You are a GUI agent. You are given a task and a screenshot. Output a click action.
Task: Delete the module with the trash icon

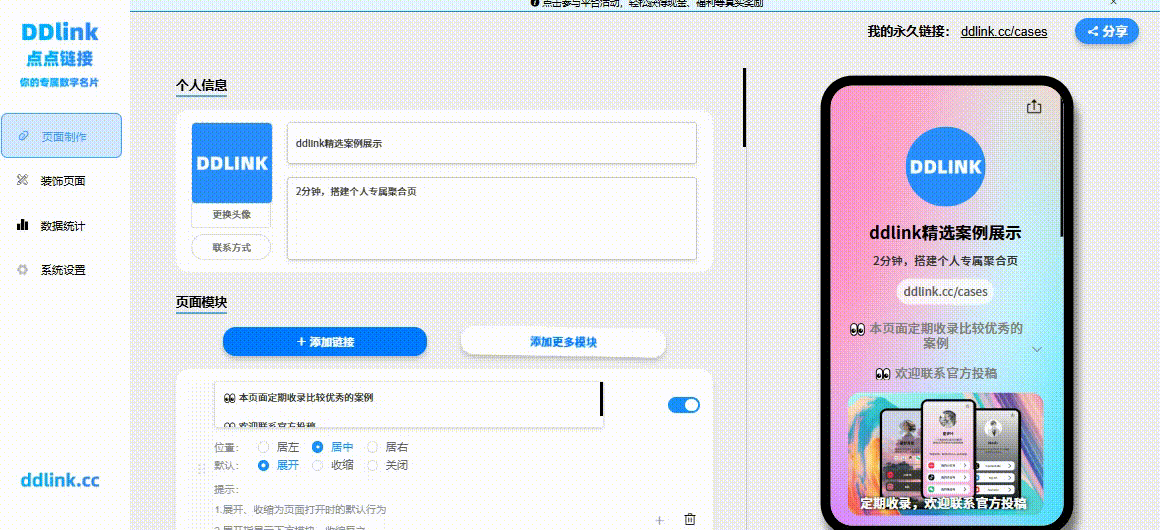pyautogui.click(x=689, y=520)
